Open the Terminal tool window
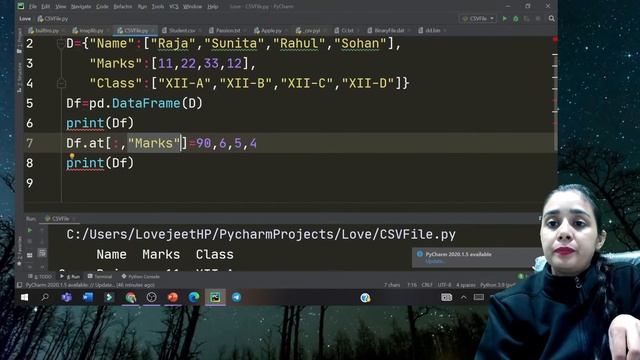640x360 pixels. pyautogui.click(x=100, y=277)
